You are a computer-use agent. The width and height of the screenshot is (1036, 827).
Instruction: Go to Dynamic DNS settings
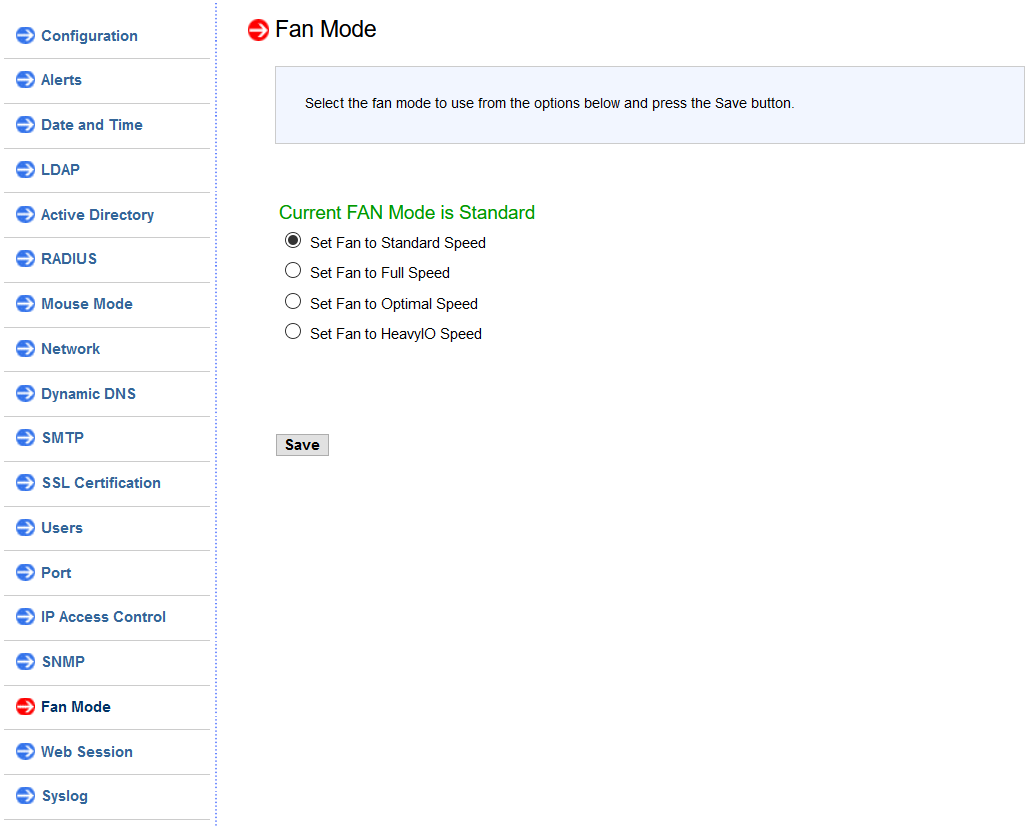coord(89,394)
